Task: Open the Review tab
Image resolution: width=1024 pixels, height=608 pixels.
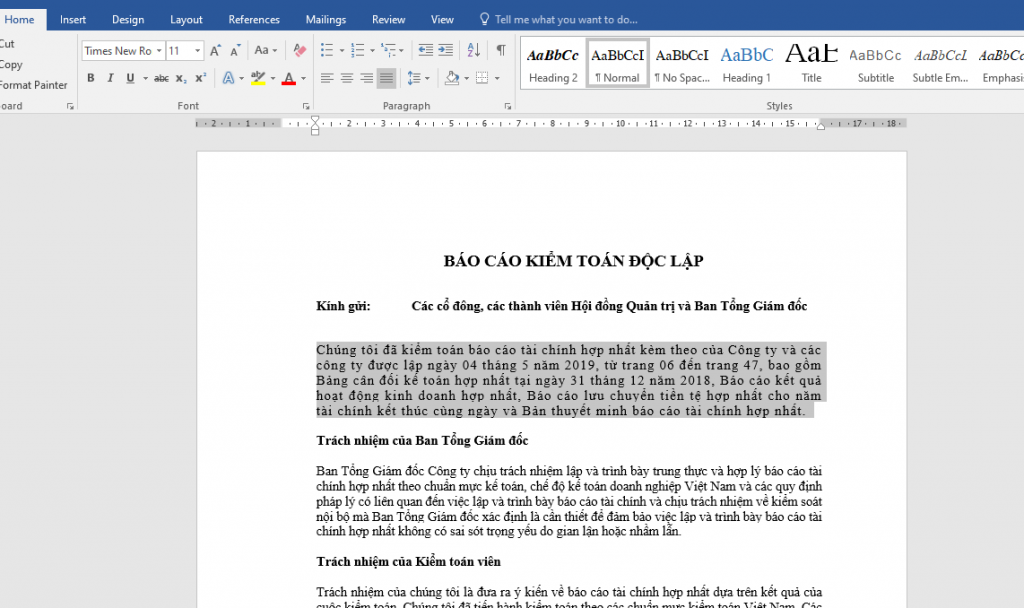Action: point(389,20)
